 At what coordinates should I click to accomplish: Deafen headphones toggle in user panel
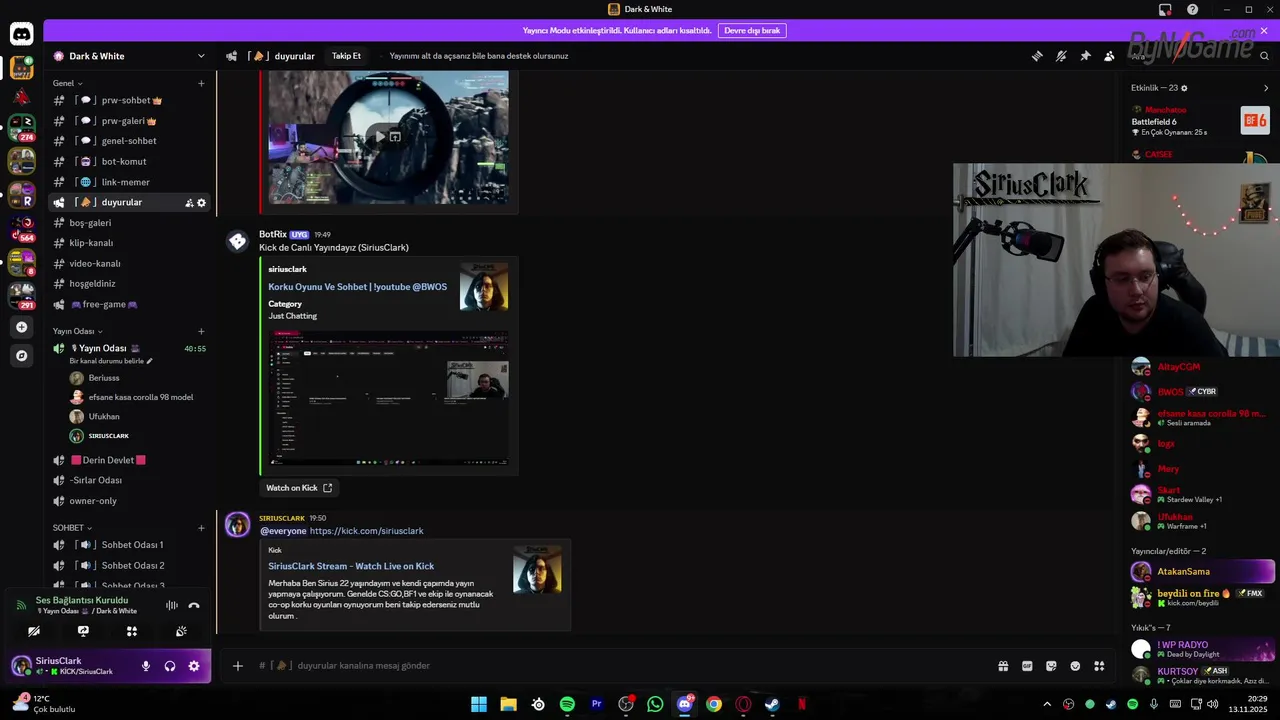click(170, 666)
